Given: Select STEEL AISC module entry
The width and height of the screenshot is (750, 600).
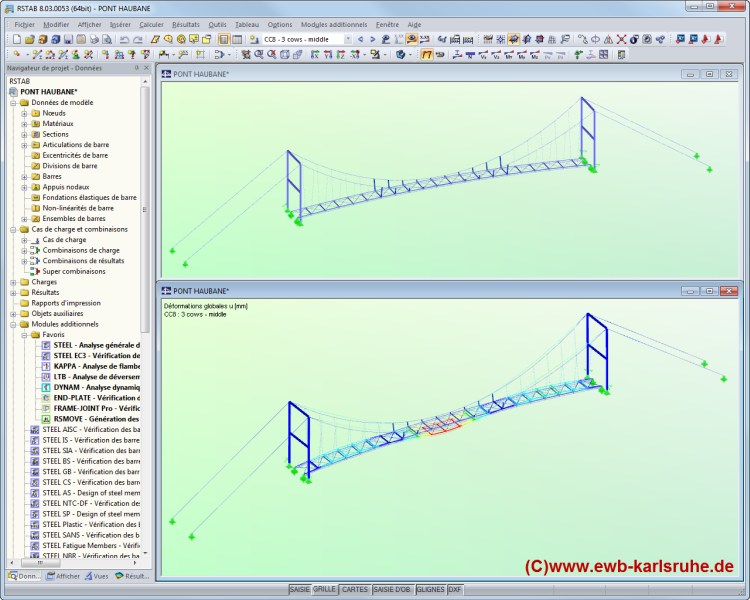Looking at the screenshot, I should pyautogui.click(x=85, y=430).
